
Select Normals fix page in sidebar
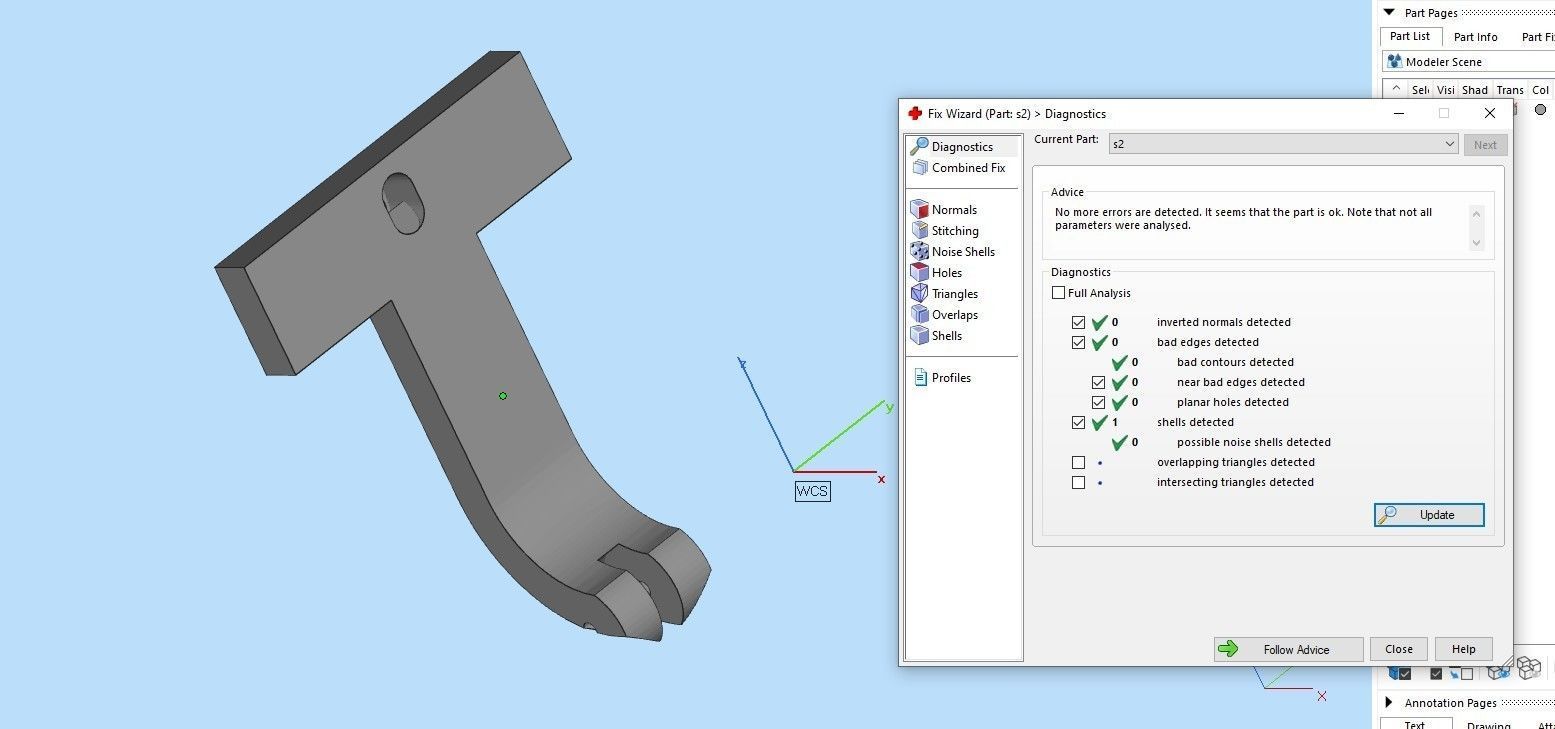[x=944, y=210]
